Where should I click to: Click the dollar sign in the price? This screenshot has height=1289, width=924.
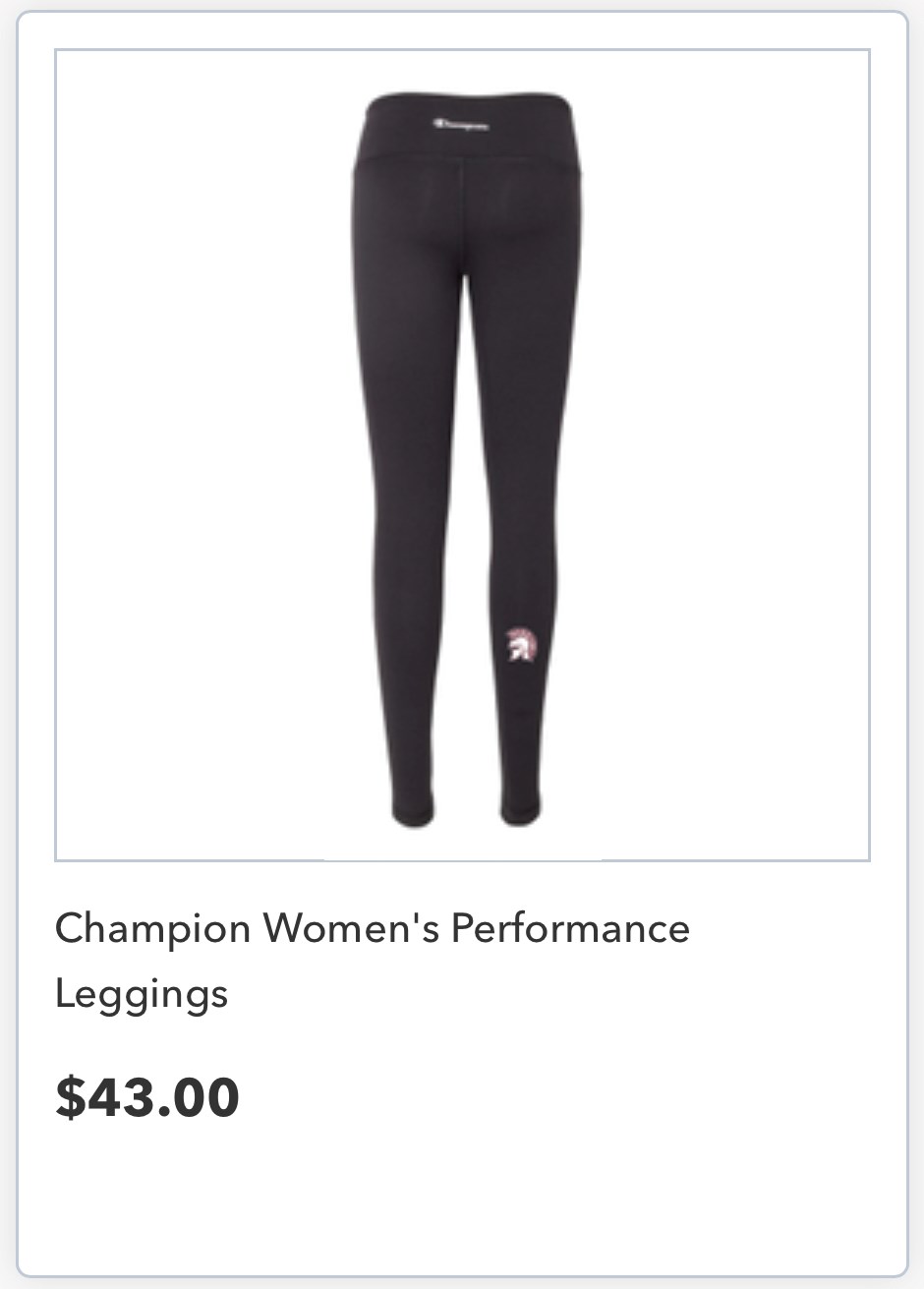coord(70,1097)
